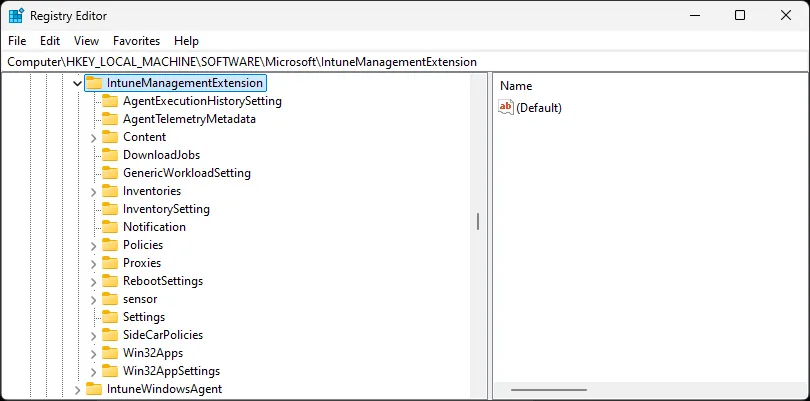Select the Notification key

[x=154, y=227]
